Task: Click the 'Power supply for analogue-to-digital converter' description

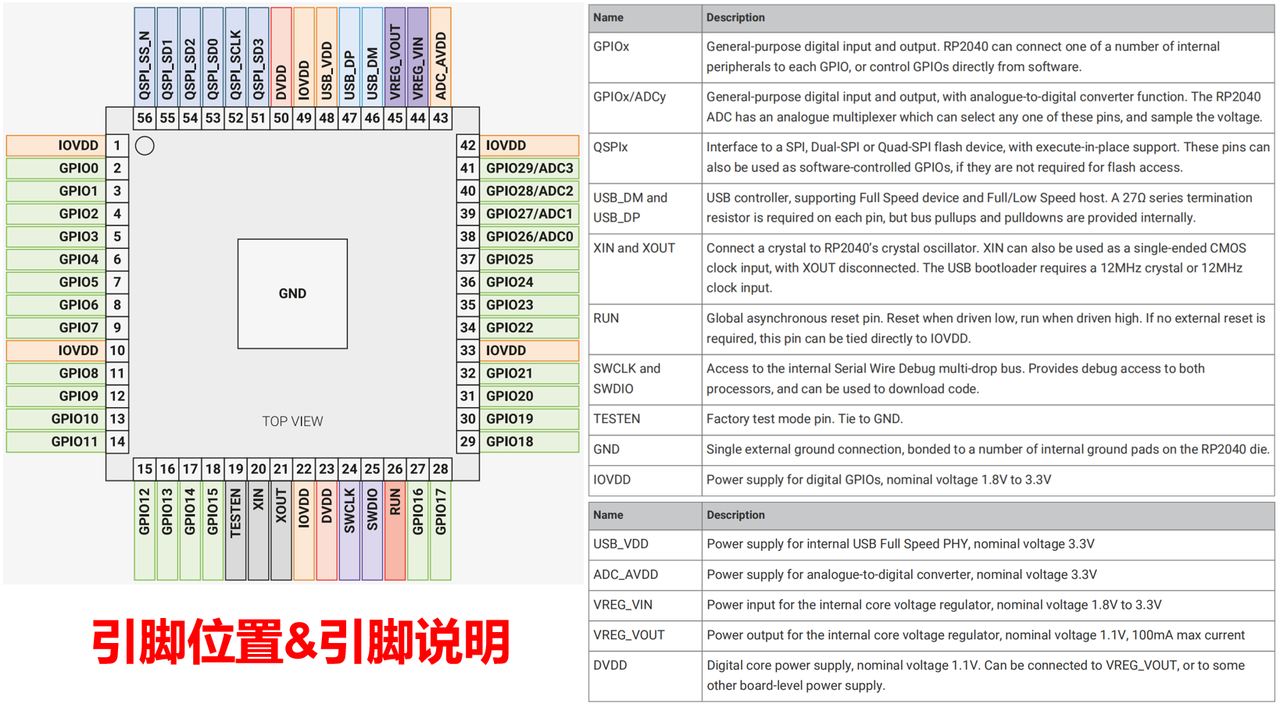Action: [x=902, y=574]
